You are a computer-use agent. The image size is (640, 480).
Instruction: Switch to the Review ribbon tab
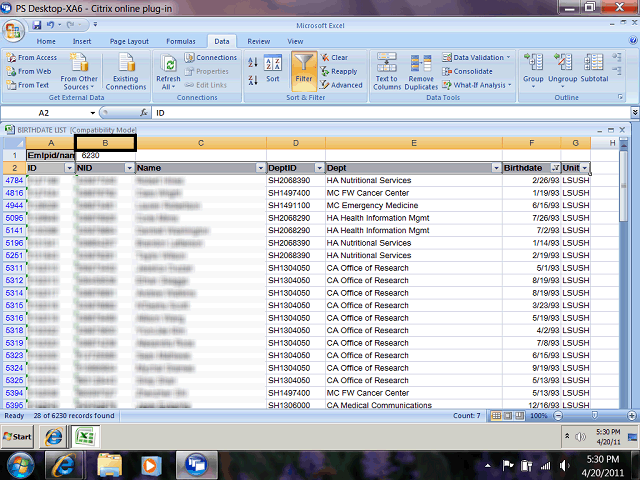tap(258, 41)
